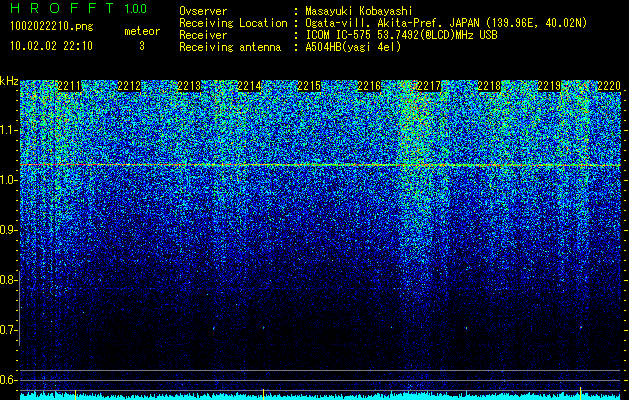
Task: Click the Receiving Location field label
Action: pyautogui.click(x=233, y=23)
